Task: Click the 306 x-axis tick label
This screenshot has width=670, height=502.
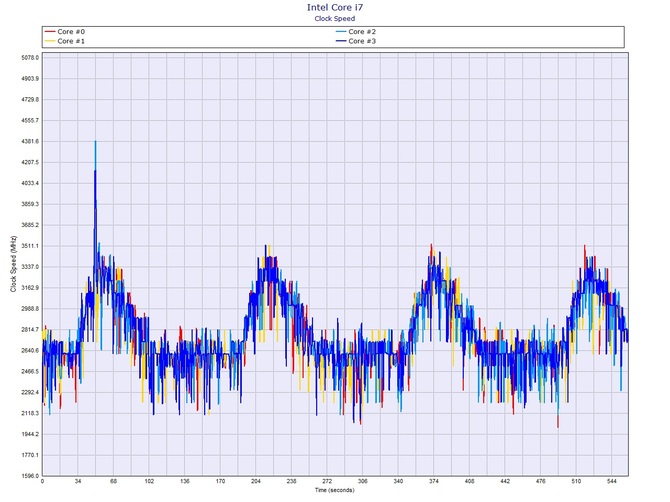Action: (362, 481)
